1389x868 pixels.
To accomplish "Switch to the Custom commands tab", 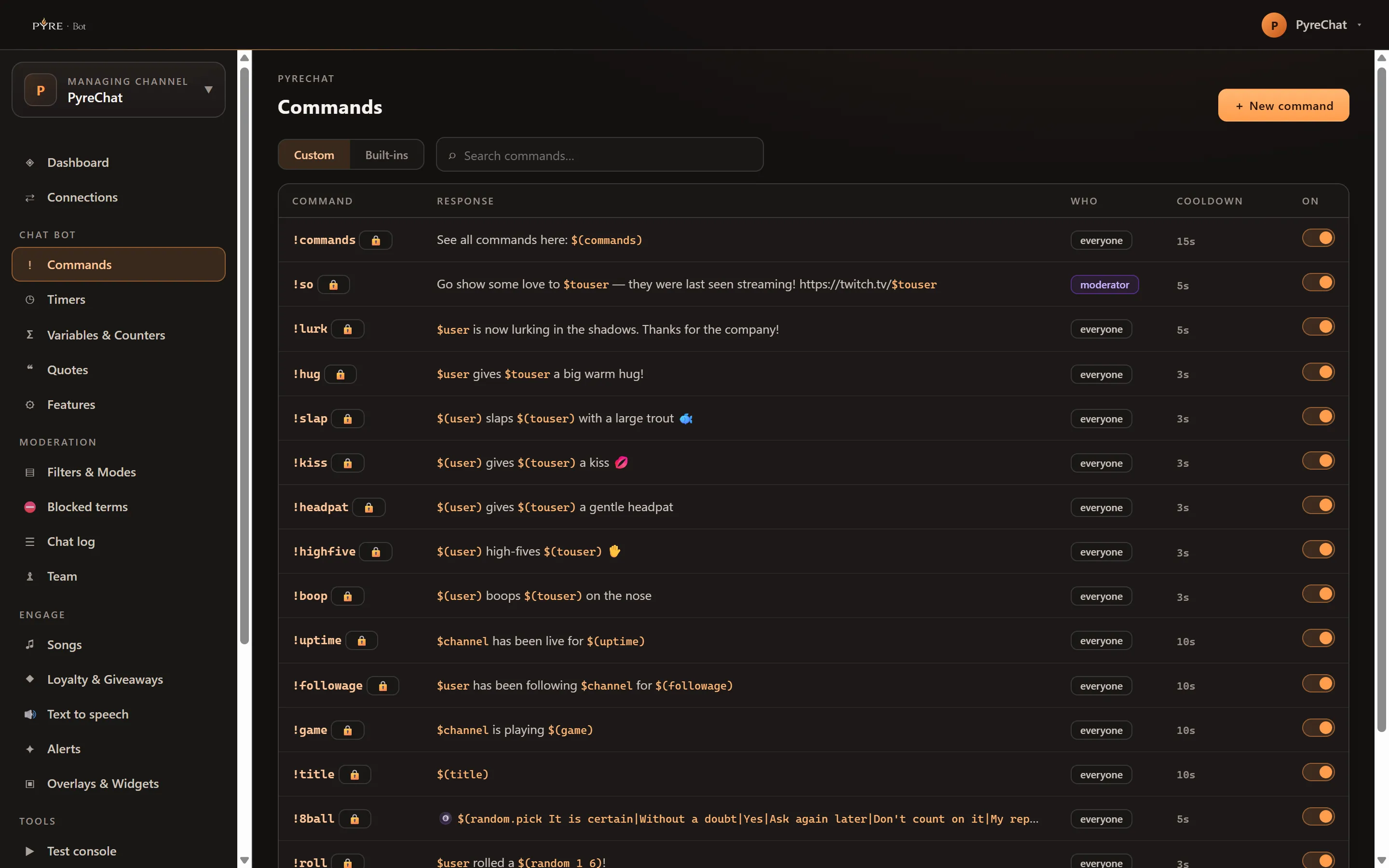I will point(314,155).
